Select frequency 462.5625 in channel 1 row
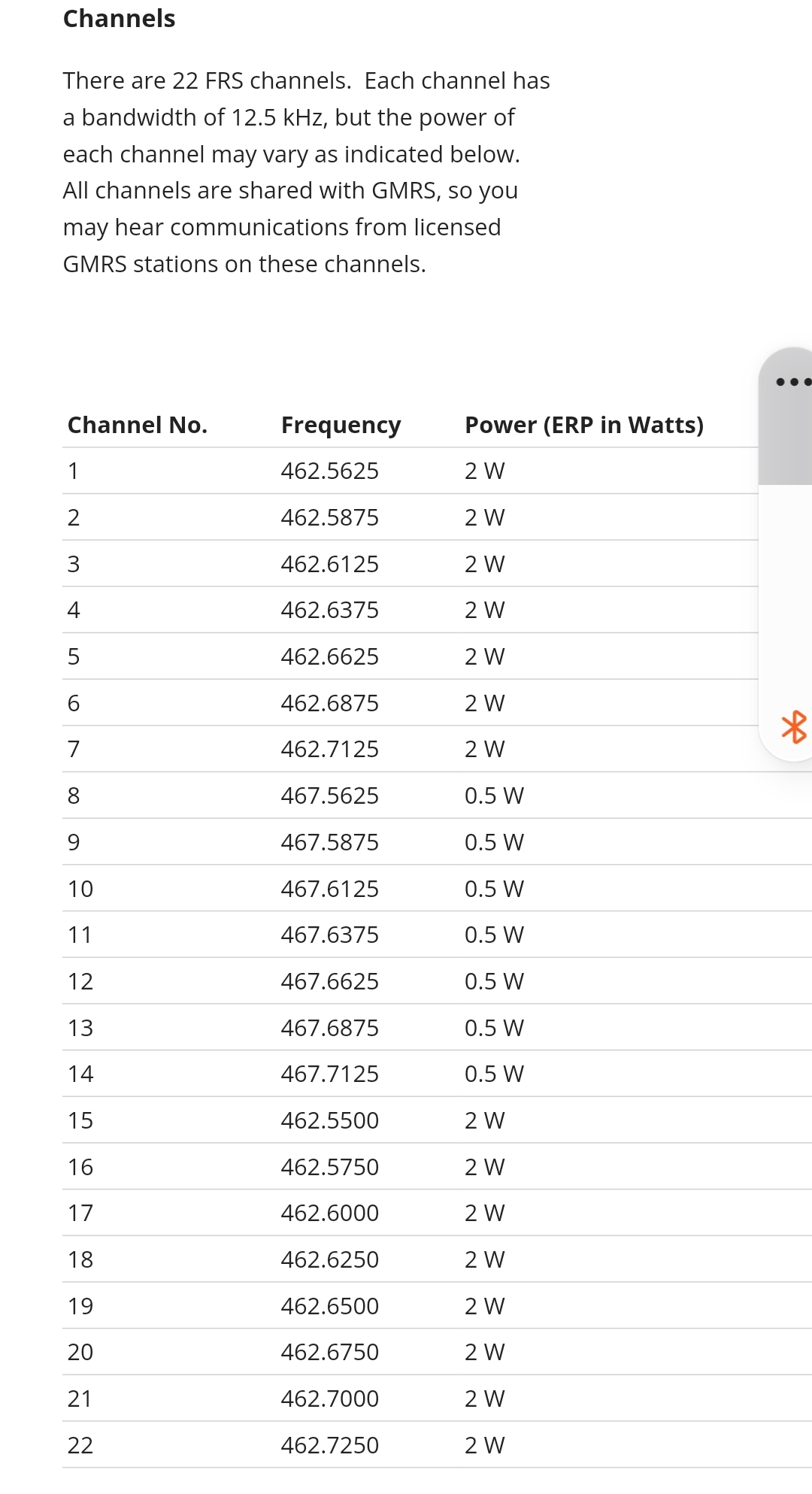This screenshot has width=812, height=1494. [x=329, y=471]
